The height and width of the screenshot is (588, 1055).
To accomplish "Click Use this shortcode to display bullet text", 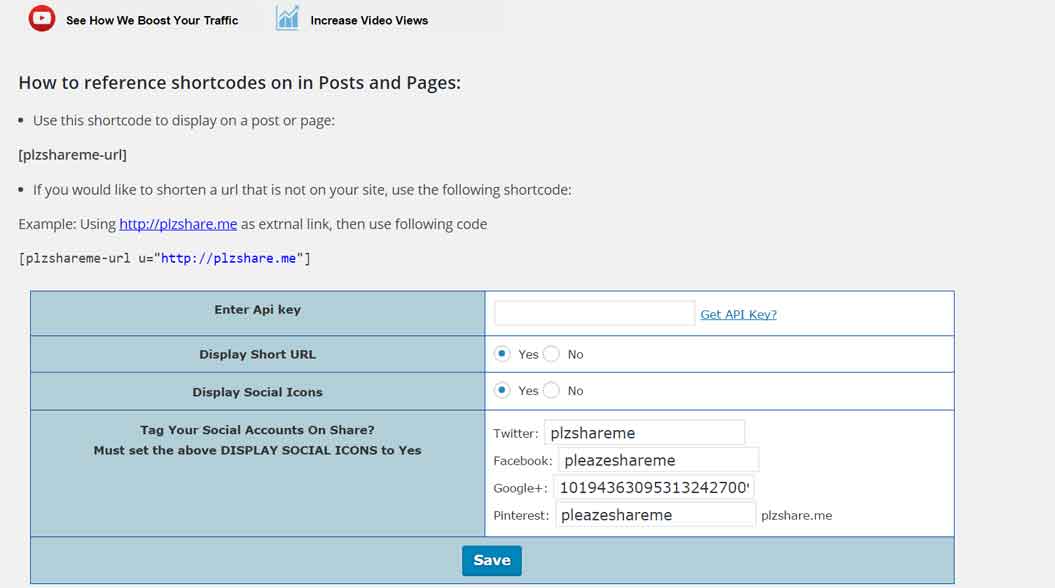I will click(184, 120).
